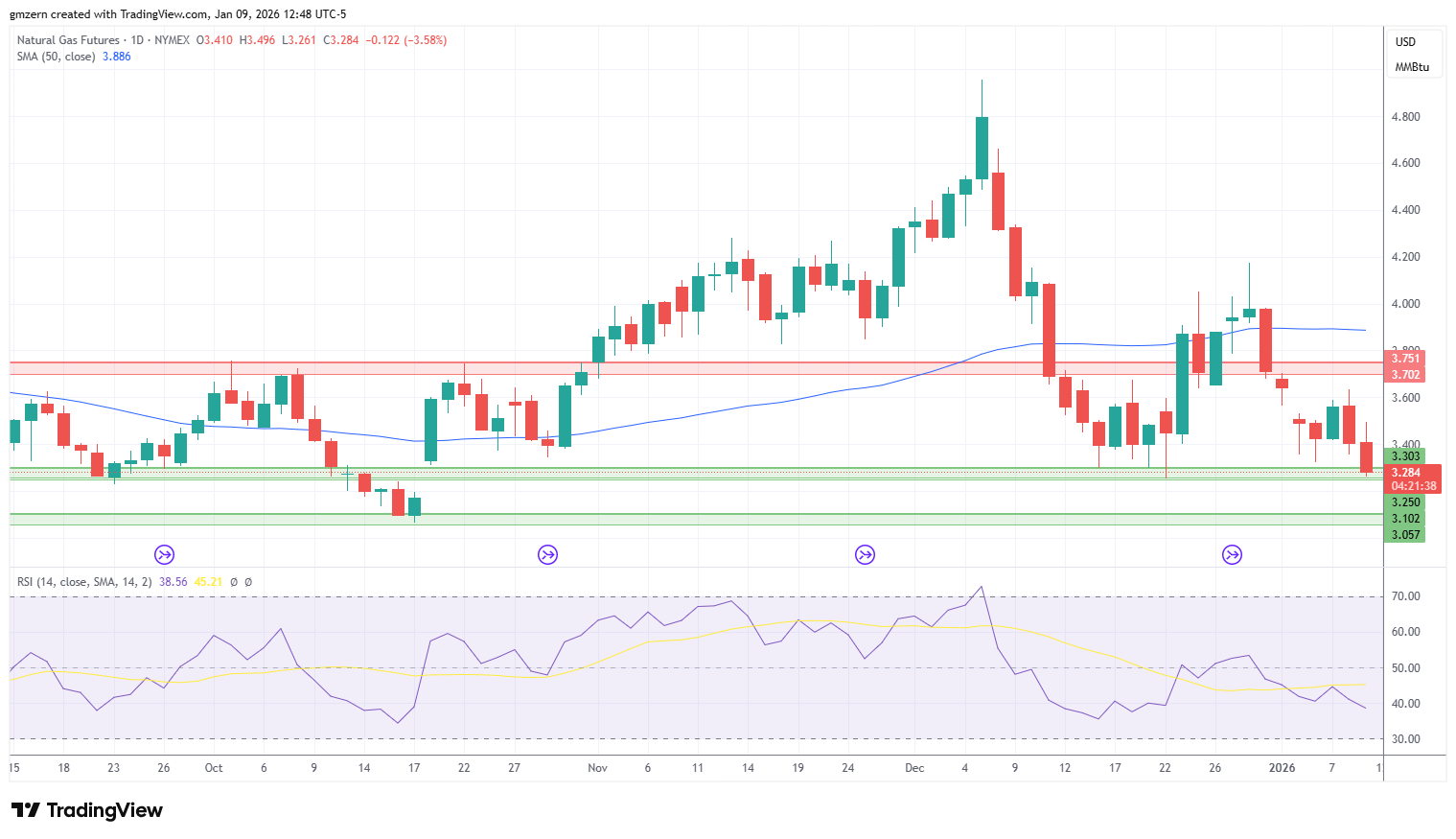This screenshot has height=839, width=1456.
Task: Click the contract rollover marker below late-September candles
Action: pyautogui.click(x=165, y=554)
